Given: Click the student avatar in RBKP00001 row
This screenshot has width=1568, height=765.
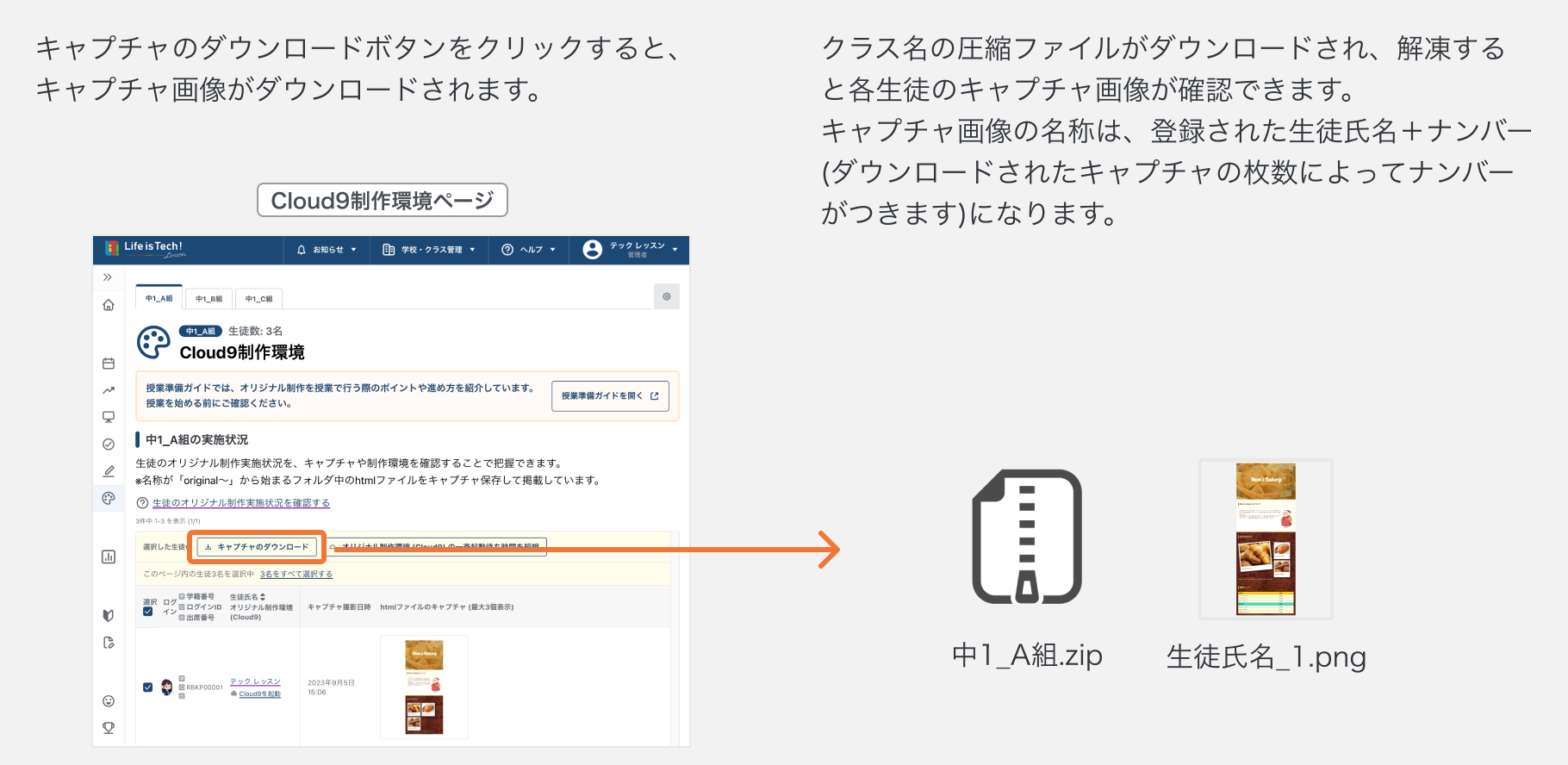Looking at the screenshot, I should point(166,687).
